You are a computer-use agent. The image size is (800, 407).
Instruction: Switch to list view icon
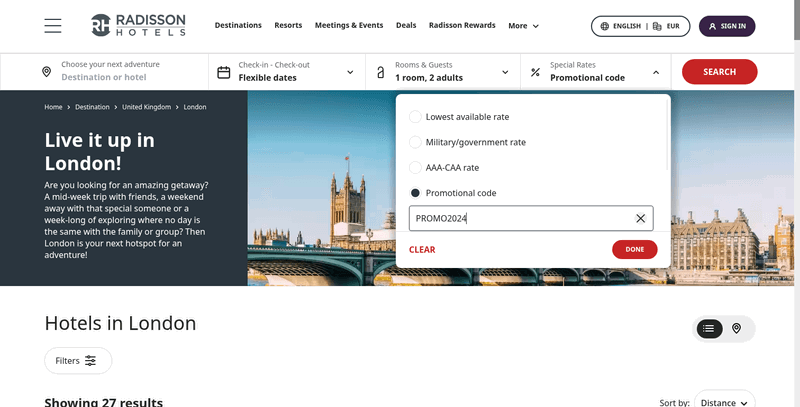coord(708,328)
